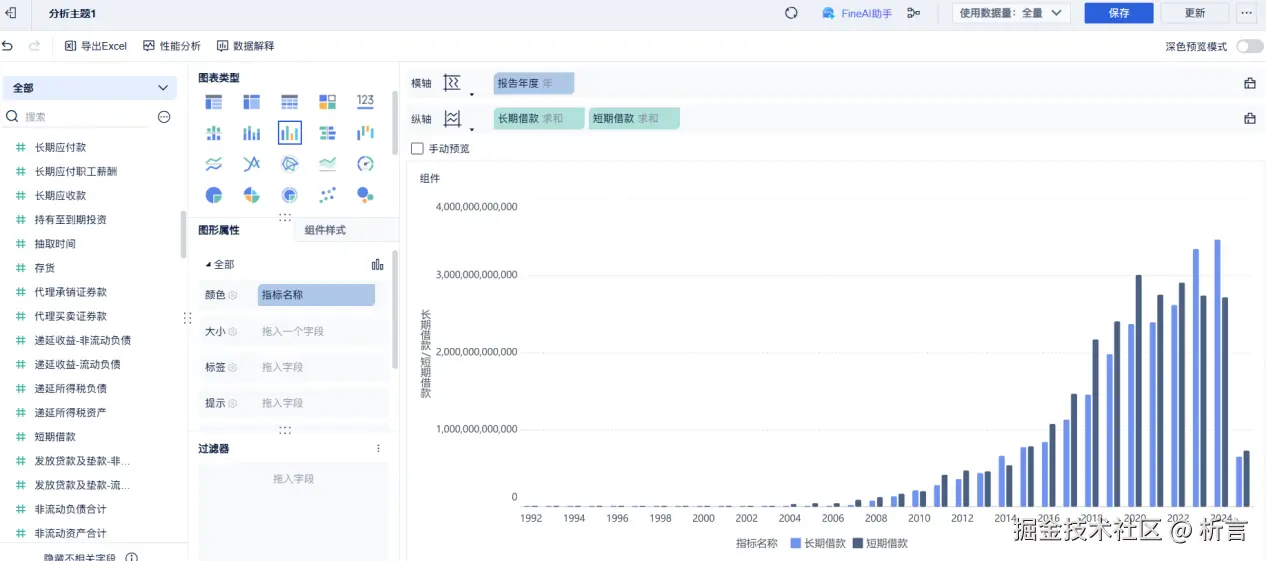The image size is (1266, 561).
Task: Click the 导出Excel toolbar item
Action: point(96,46)
